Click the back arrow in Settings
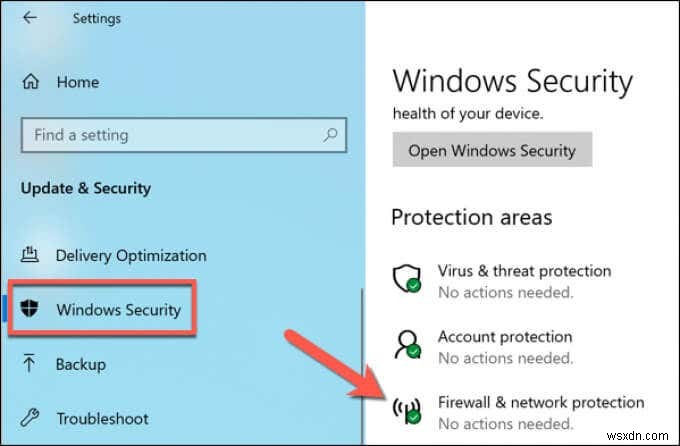 tap(30, 17)
